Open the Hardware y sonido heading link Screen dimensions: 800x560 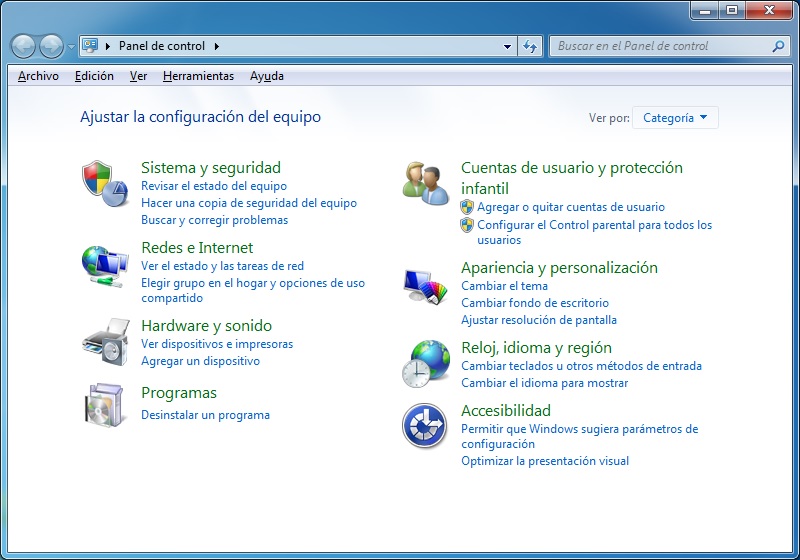click(206, 325)
